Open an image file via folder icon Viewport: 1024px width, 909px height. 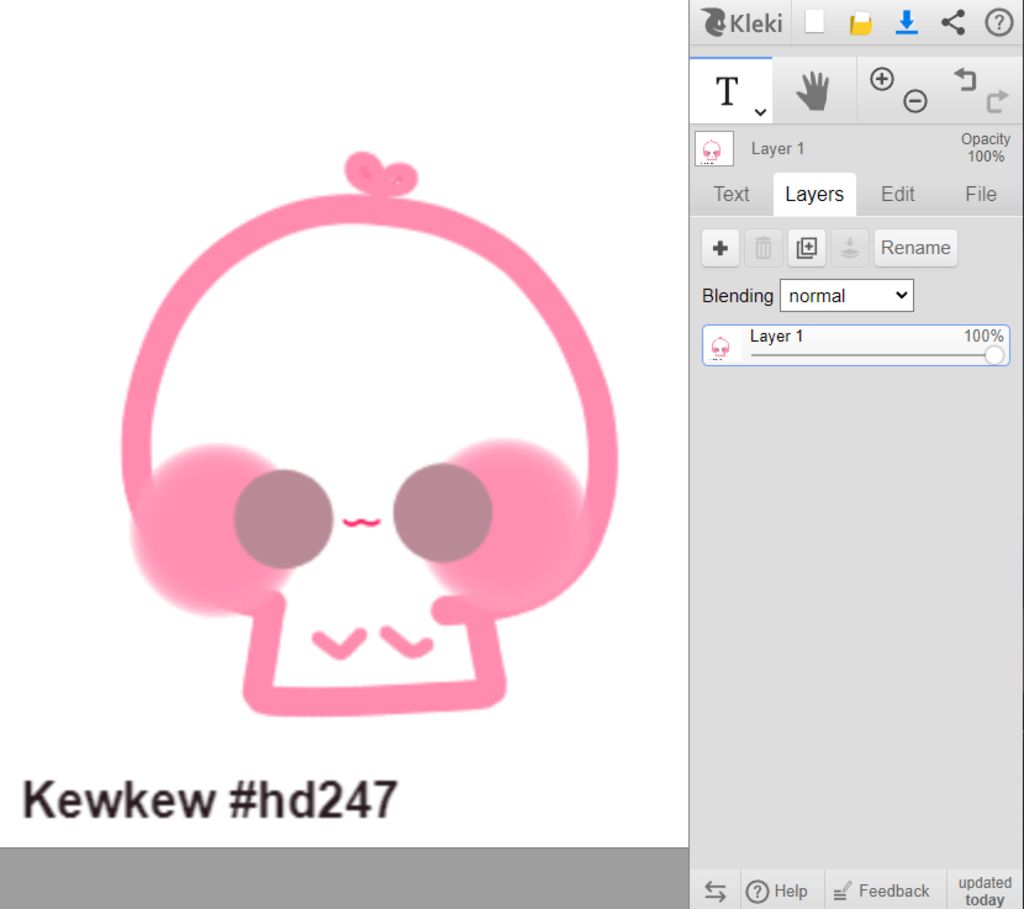[x=861, y=23]
